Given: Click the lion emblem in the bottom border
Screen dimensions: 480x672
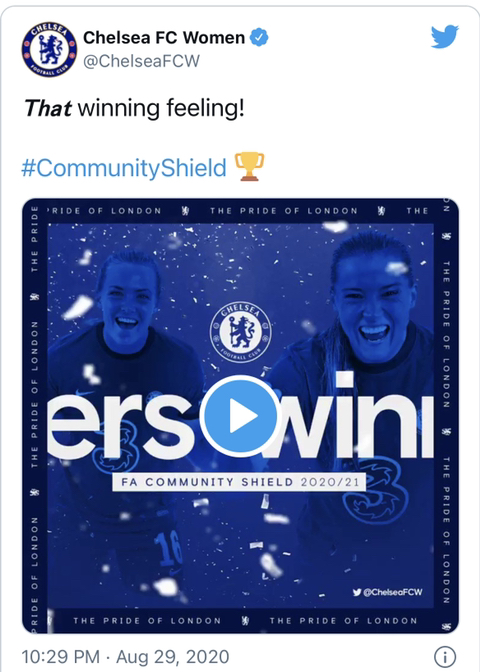Looking at the screenshot, I should [245, 621].
